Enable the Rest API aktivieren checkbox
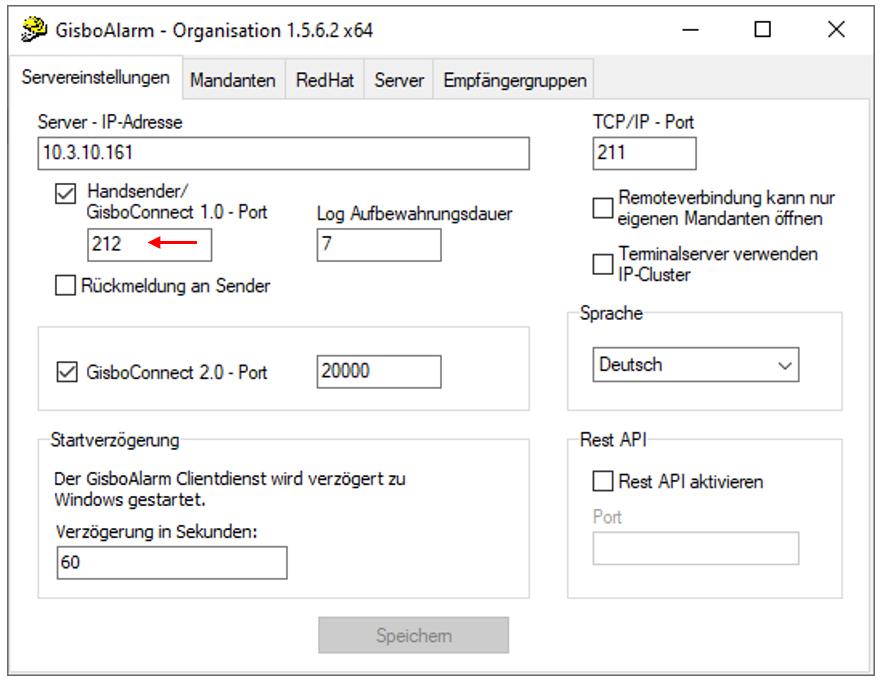Viewport: 880px width, 682px height. (x=603, y=481)
